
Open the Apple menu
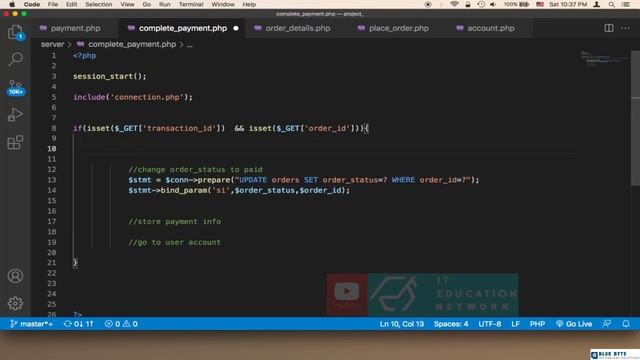(12, 4)
